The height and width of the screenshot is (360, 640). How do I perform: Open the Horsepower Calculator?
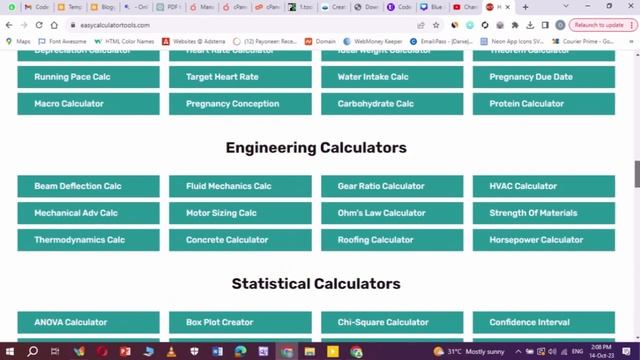[544, 240]
